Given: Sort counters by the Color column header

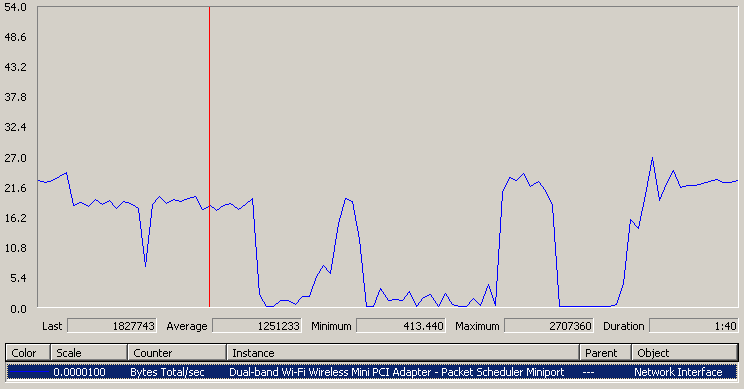Looking at the screenshot, I should coord(28,353).
